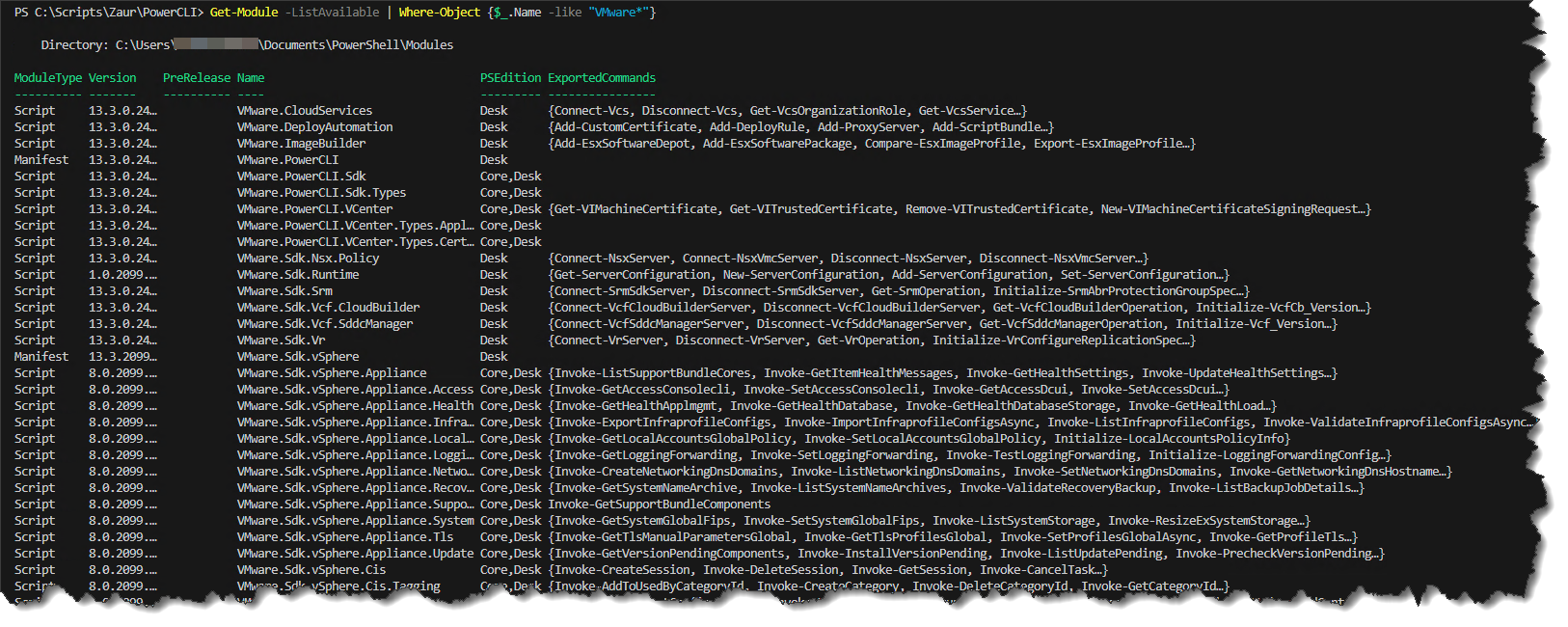Select the VMware.Sdk.vSphere.Appliance.Update module name
1568x627 pixels.
(x=356, y=554)
